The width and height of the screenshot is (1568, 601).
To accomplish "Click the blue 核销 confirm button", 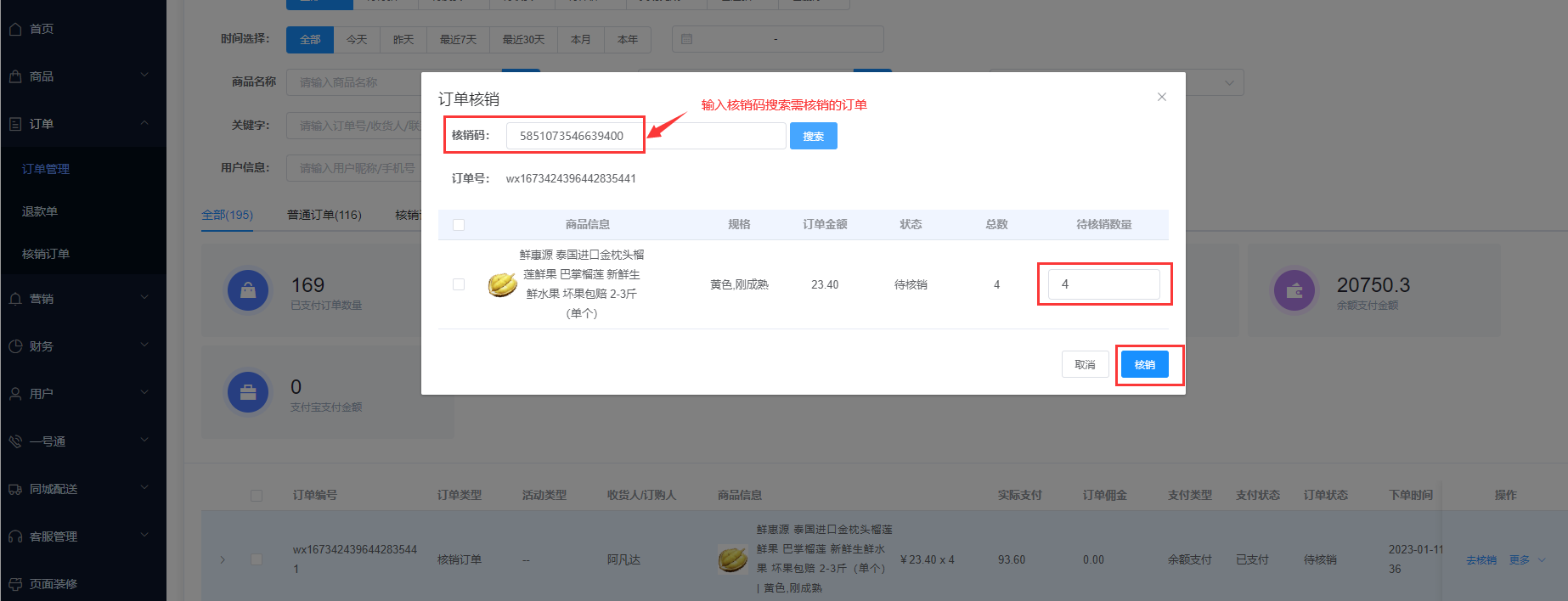I will click(x=1144, y=364).
